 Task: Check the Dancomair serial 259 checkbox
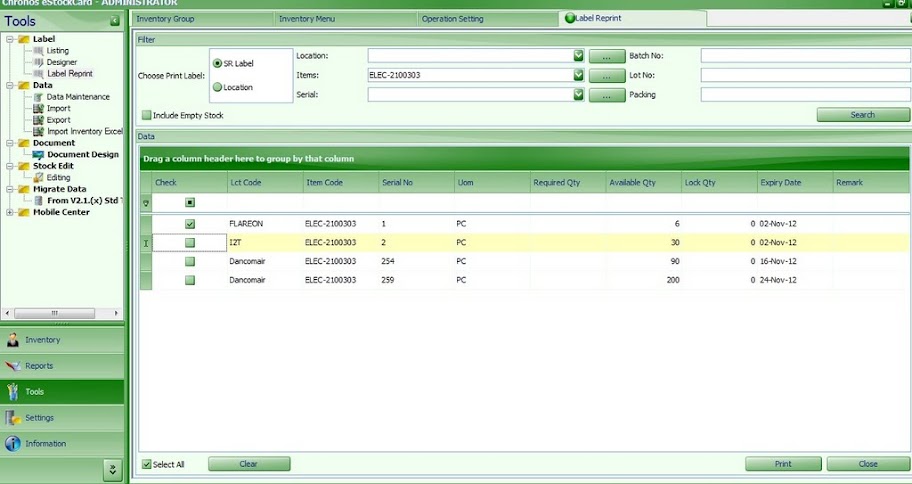[x=190, y=280]
